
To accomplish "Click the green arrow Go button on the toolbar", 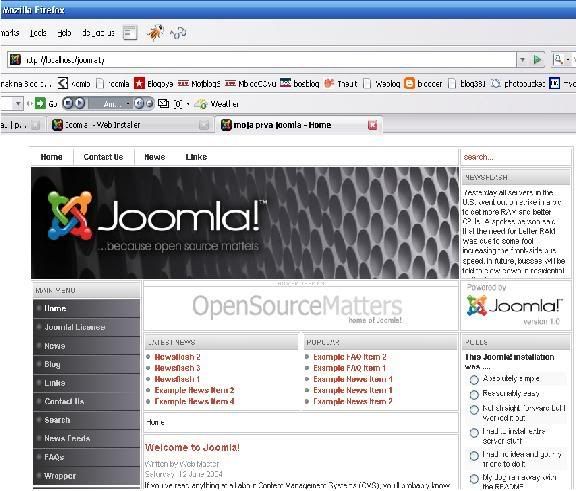I will point(40,104).
